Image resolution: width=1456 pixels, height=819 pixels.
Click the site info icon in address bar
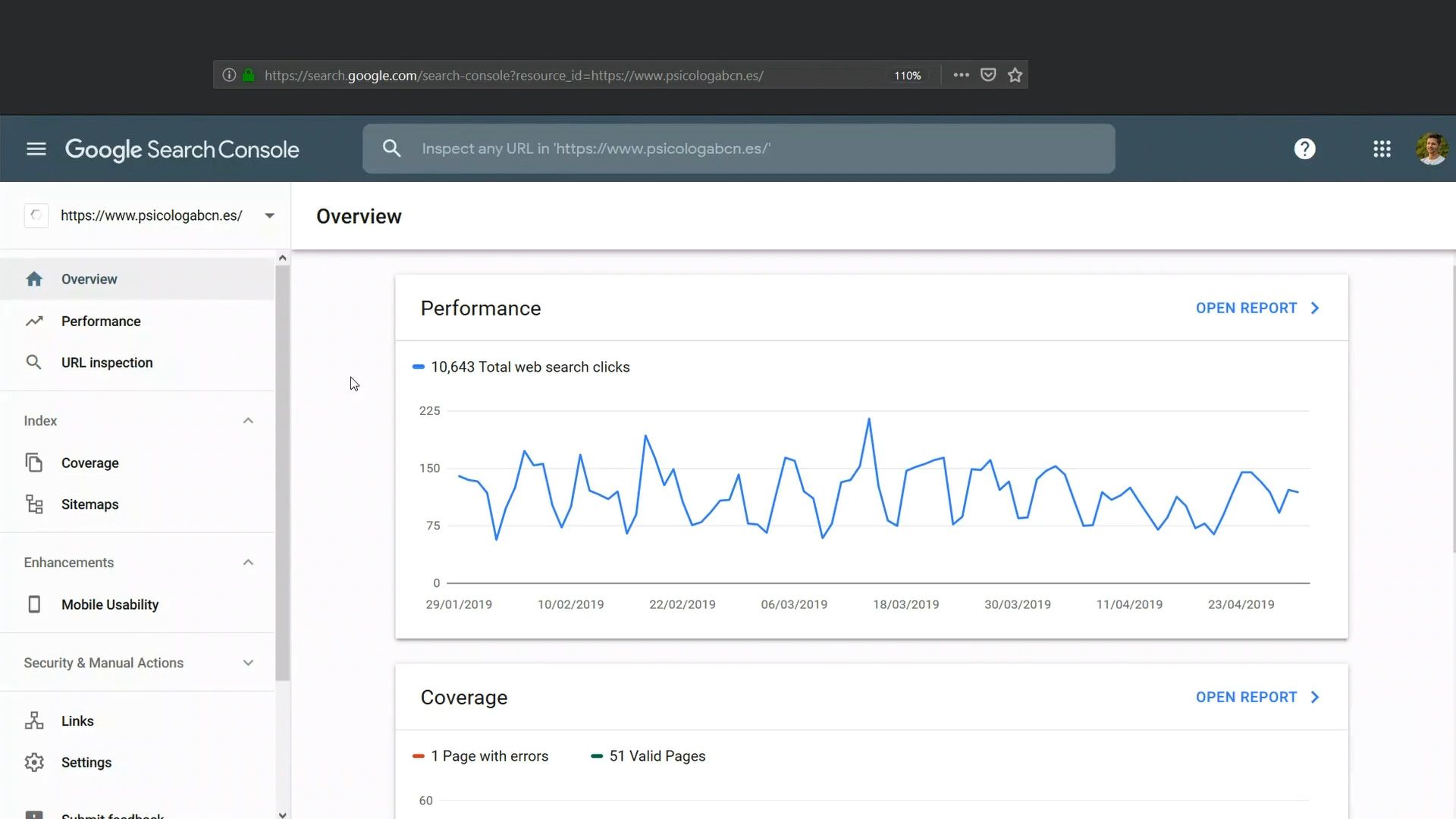(x=229, y=75)
